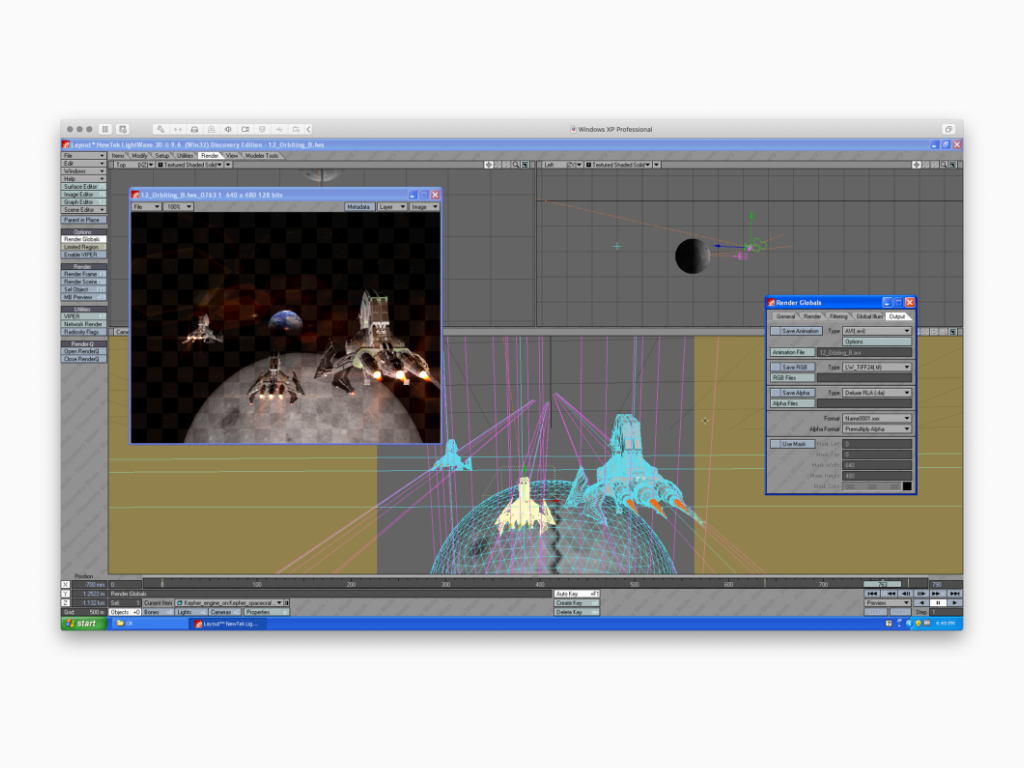Open the Alpha Type Deluxe RLA dropdown
This screenshot has height=768, width=1024.
click(x=876, y=392)
